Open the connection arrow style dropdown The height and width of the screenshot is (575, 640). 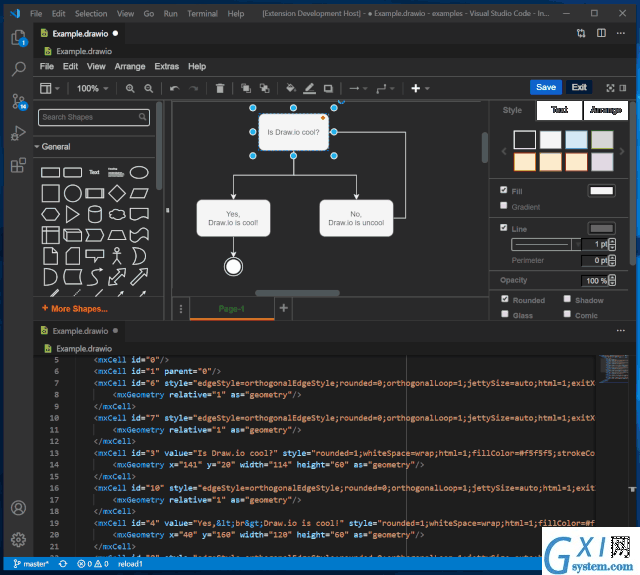[358, 88]
